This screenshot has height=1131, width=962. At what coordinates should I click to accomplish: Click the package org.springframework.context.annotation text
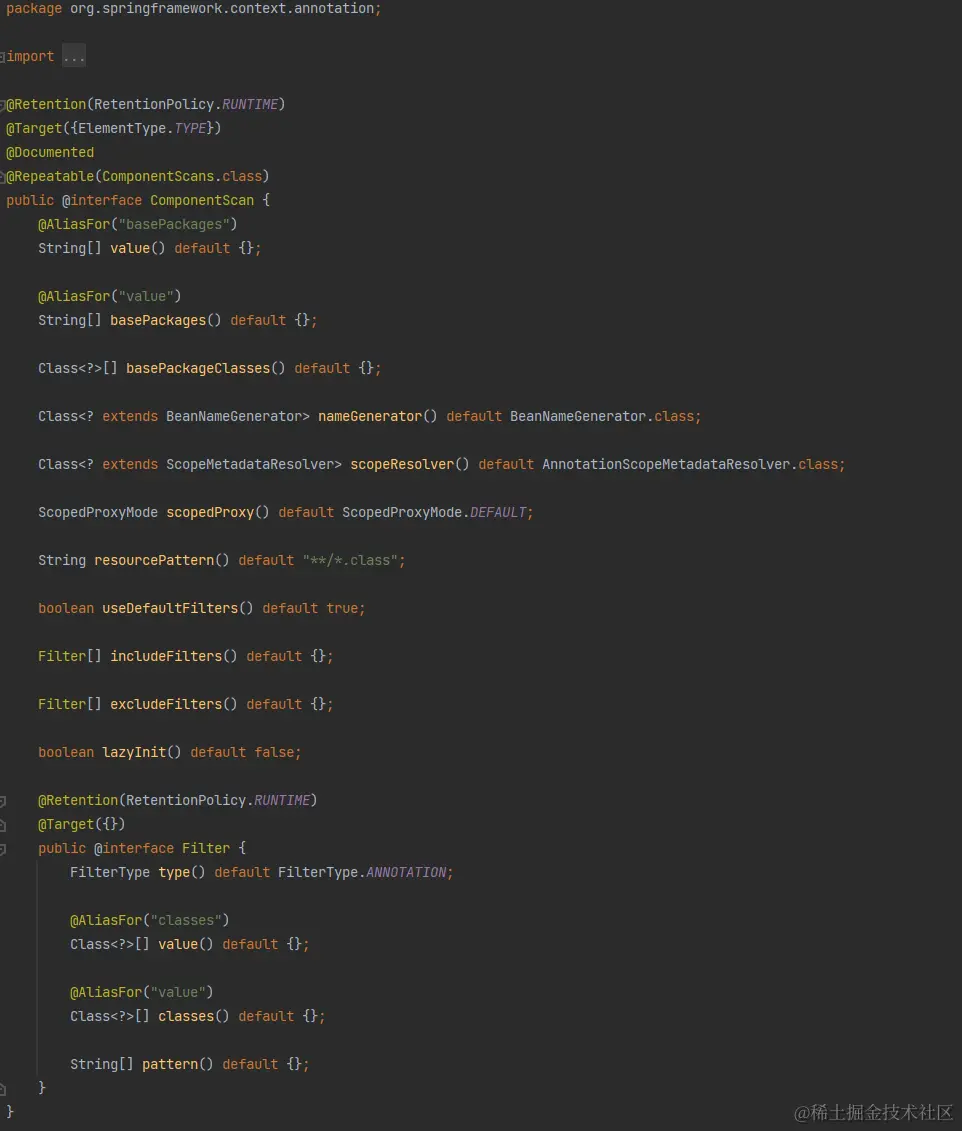(x=193, y=9)
